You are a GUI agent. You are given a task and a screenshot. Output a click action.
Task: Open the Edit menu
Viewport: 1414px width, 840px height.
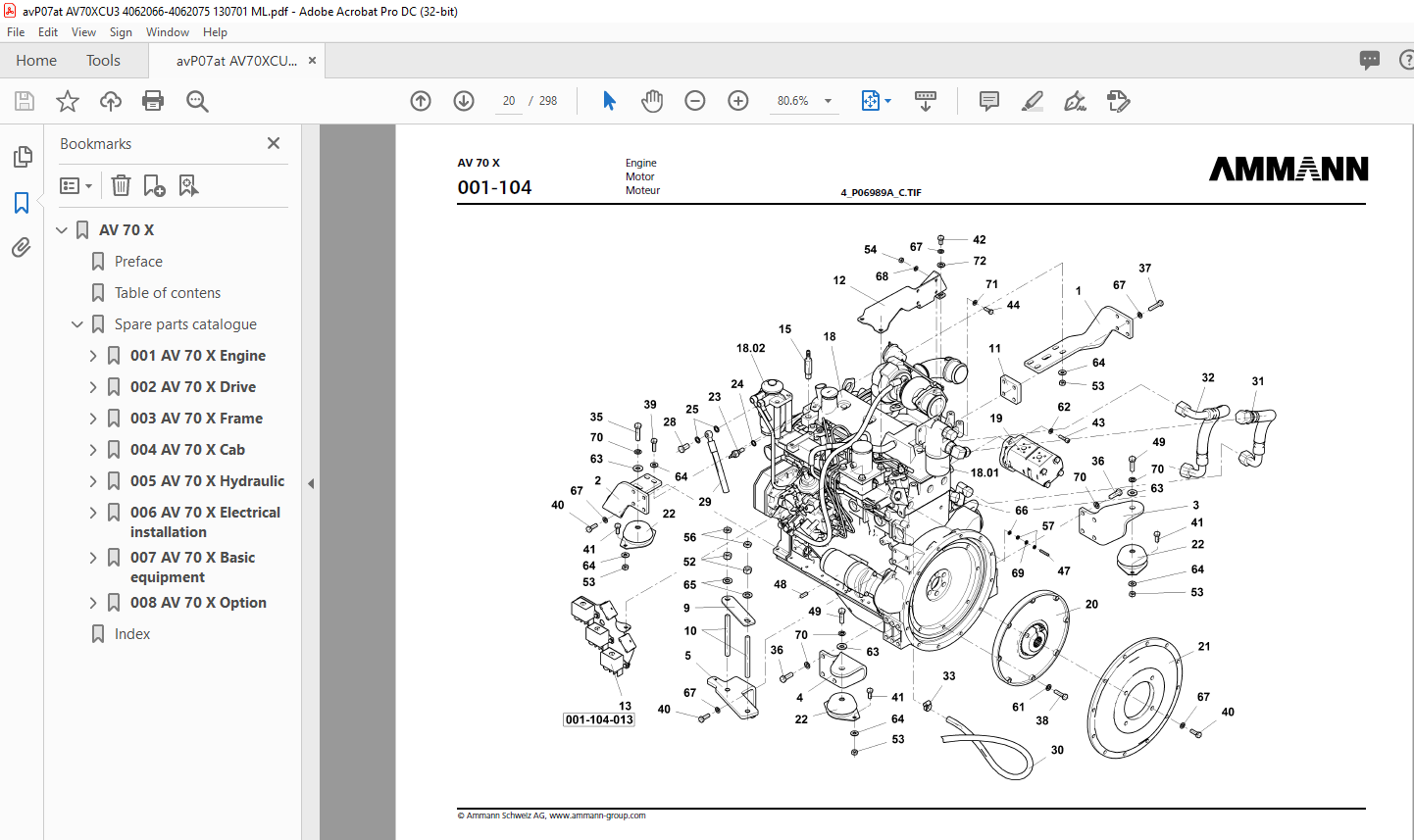coord(48,32)
